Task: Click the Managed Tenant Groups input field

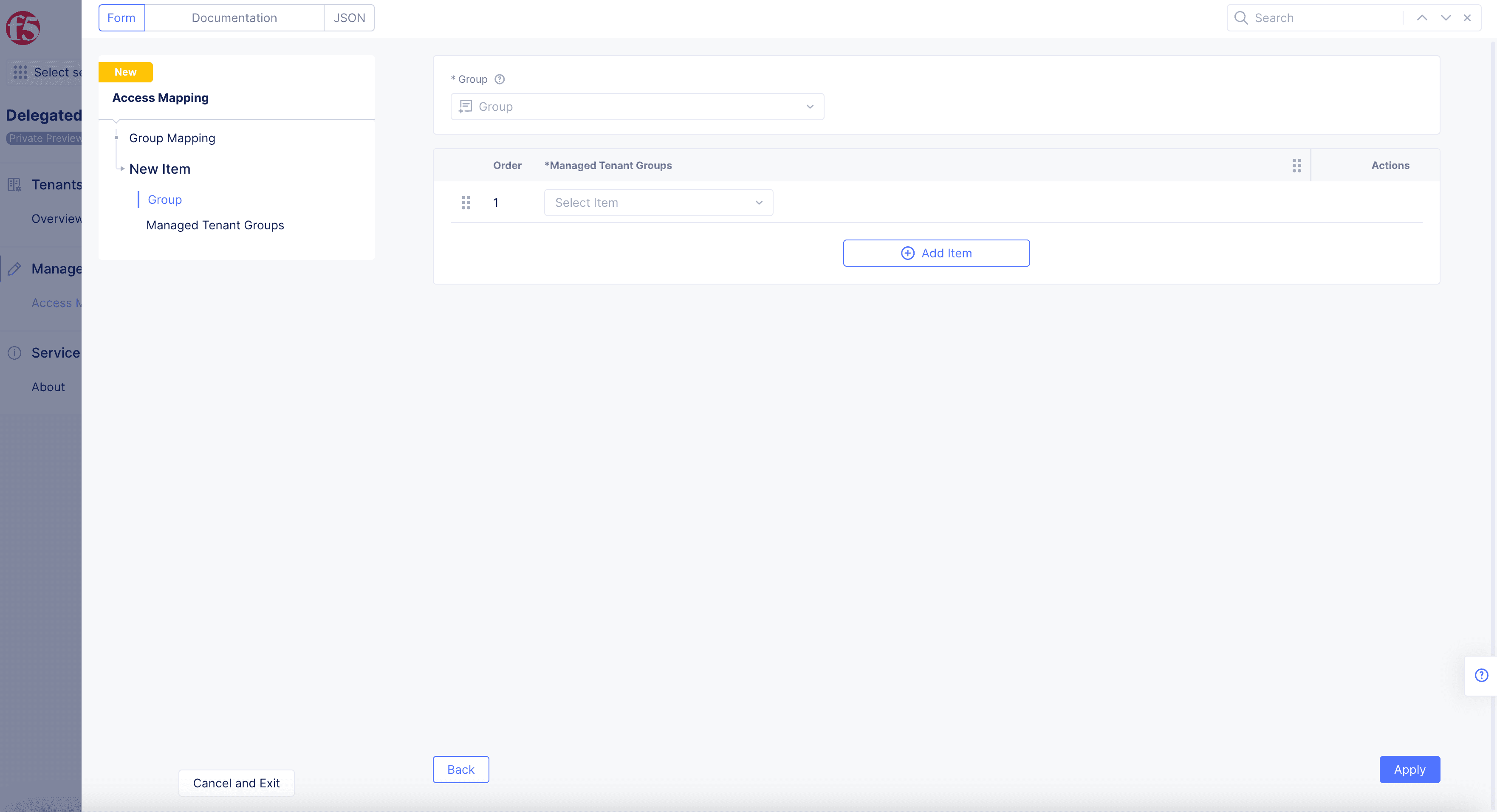Action: click(x=658, y=202)
